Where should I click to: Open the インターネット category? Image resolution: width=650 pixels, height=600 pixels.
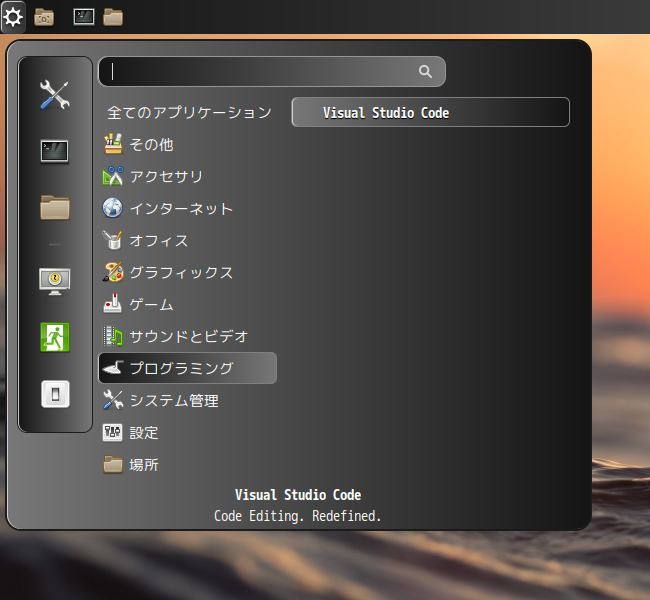click(x=188, y=208)
